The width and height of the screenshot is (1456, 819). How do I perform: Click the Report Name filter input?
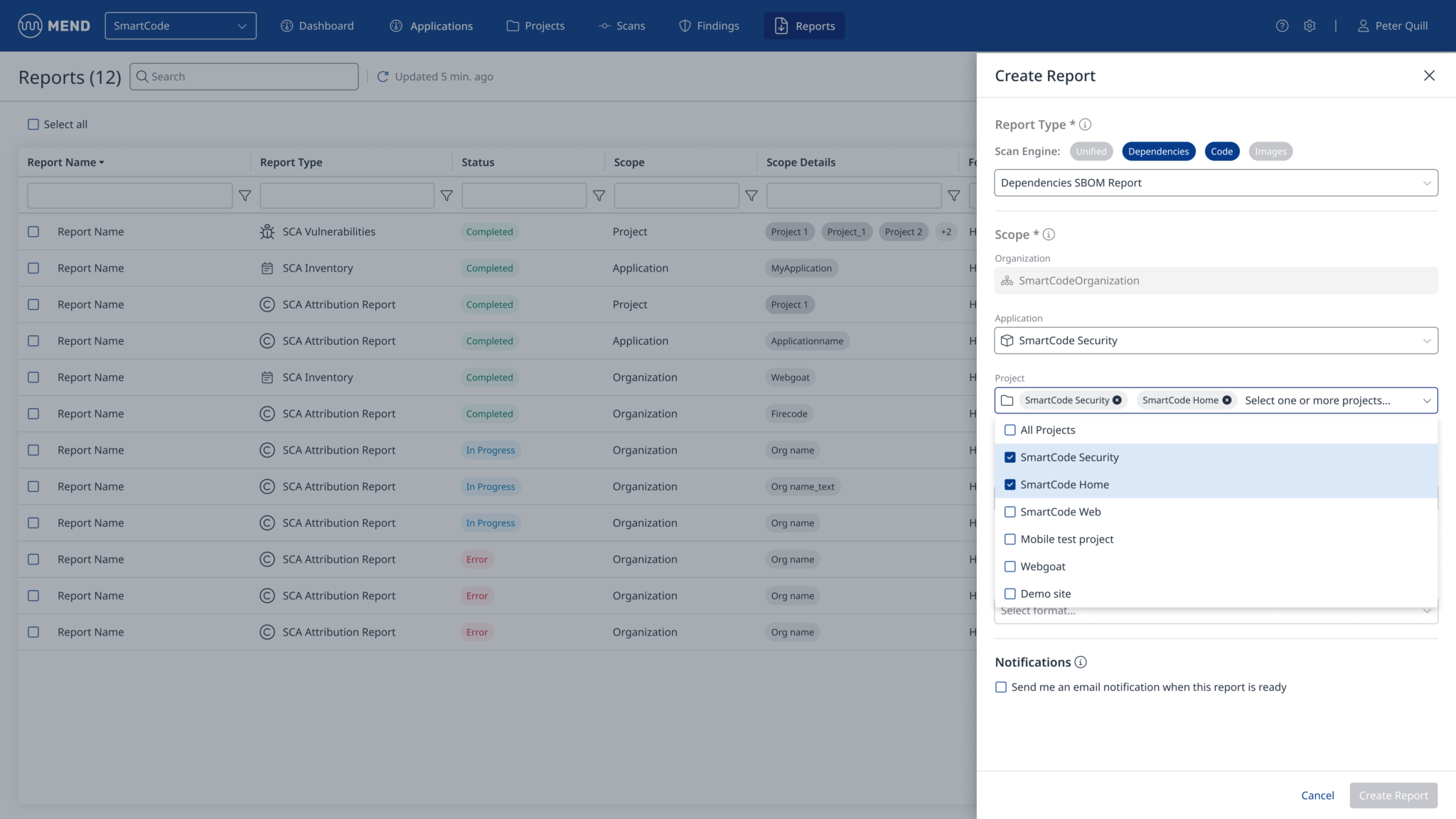pyautogui.click(x=129, y=196)
